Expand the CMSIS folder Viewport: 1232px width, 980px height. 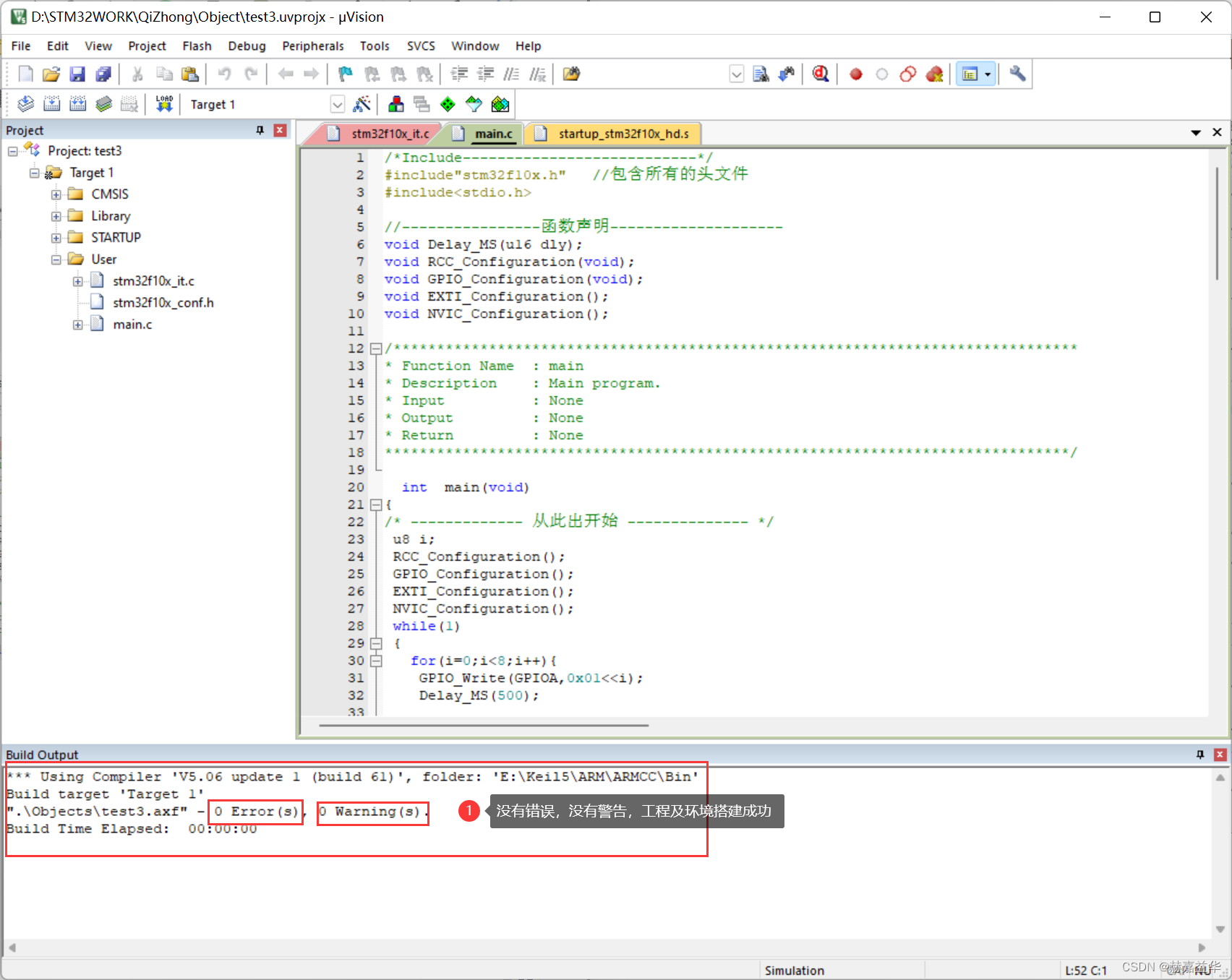coord(56,194)
